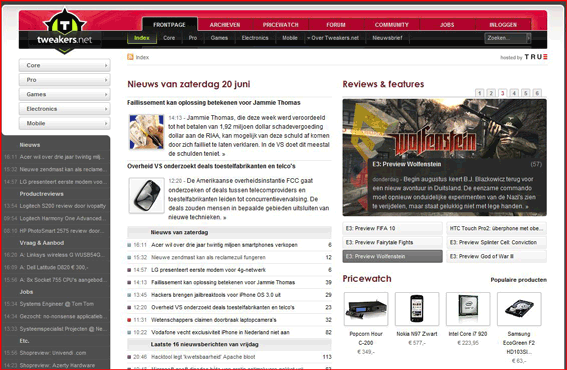This screenshot has width=567, height=370.
Task: Expand the Games sidebar menu
Action: 65,94
